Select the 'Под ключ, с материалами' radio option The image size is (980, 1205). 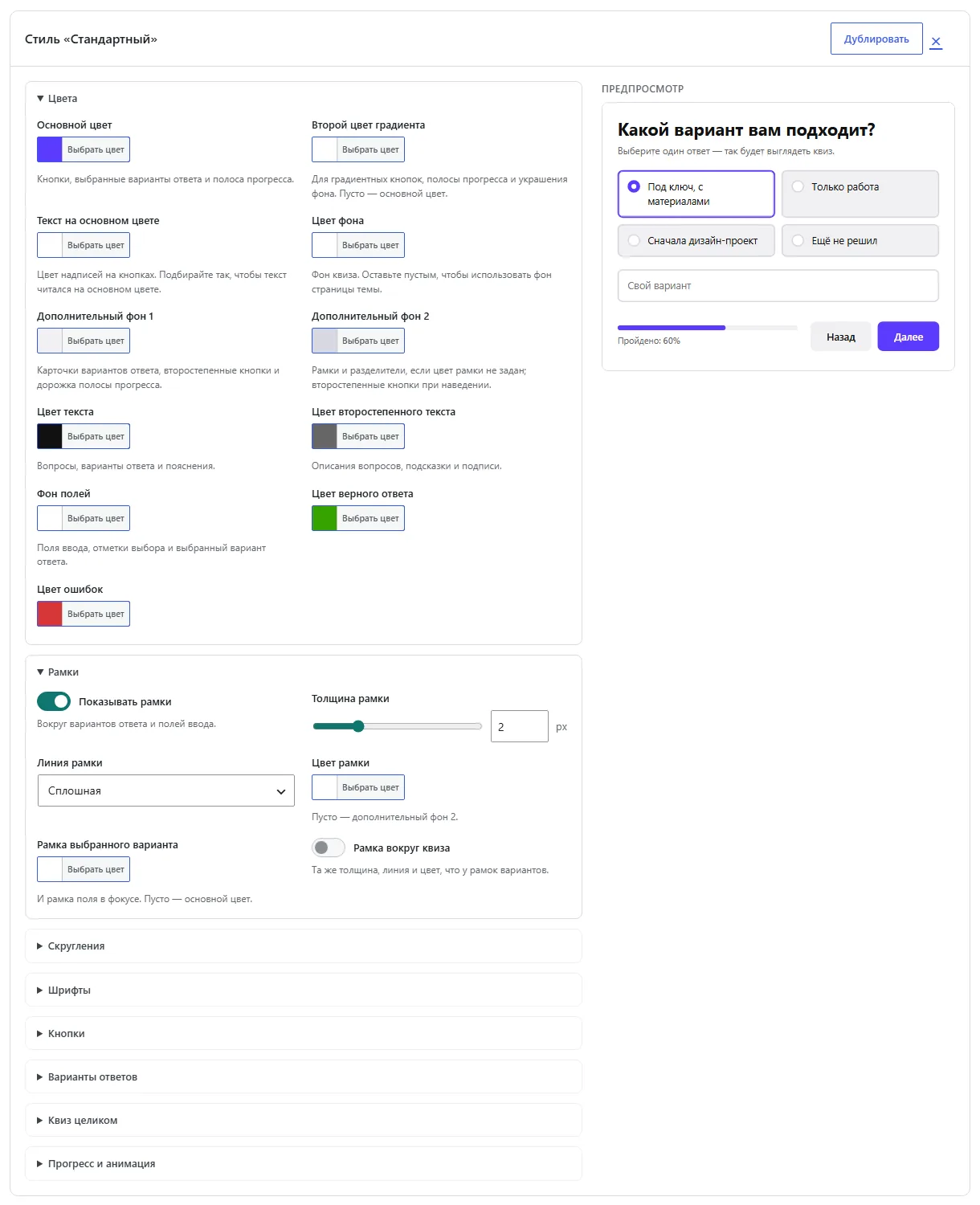point(696,194)
